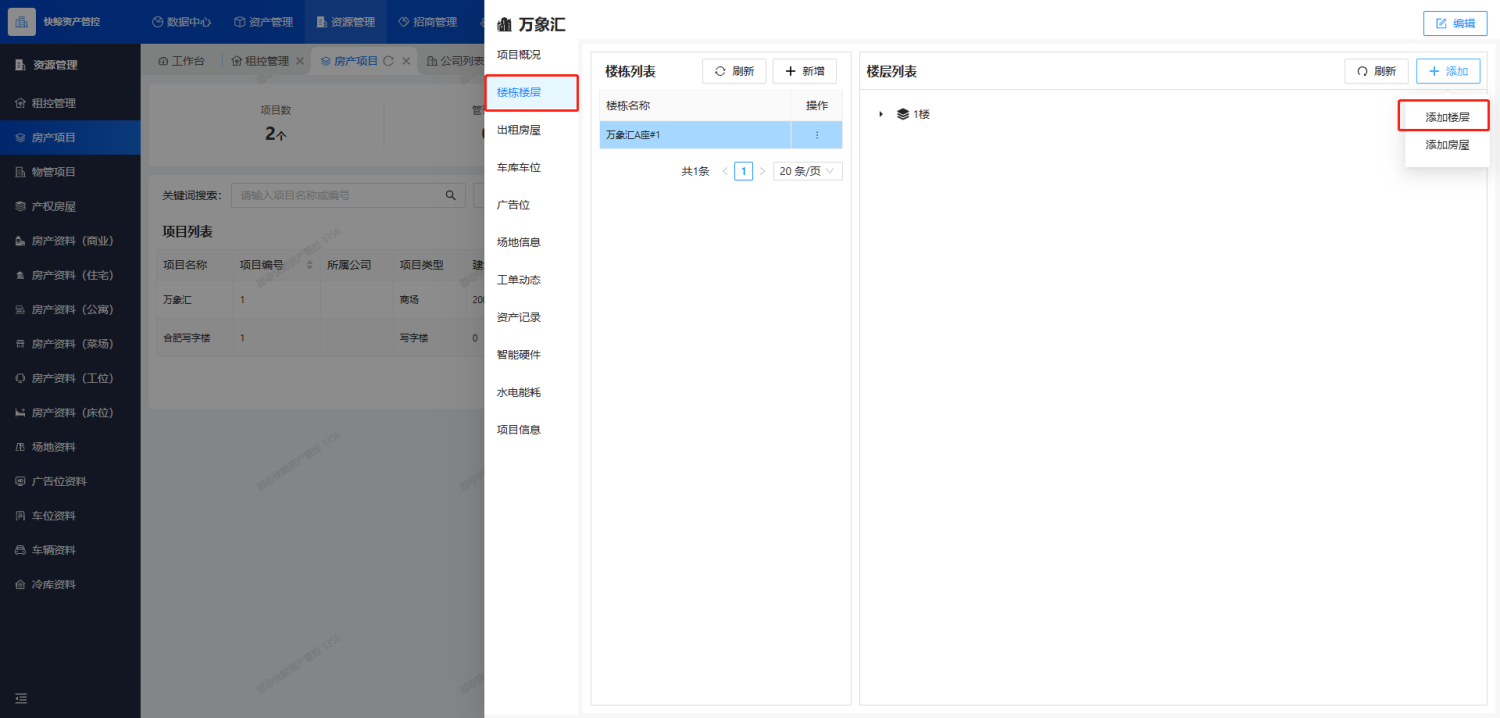Screen dimensions: 1500x718
Task: Open 车辆资料 in the left sidebar
Action: [70, 550]
